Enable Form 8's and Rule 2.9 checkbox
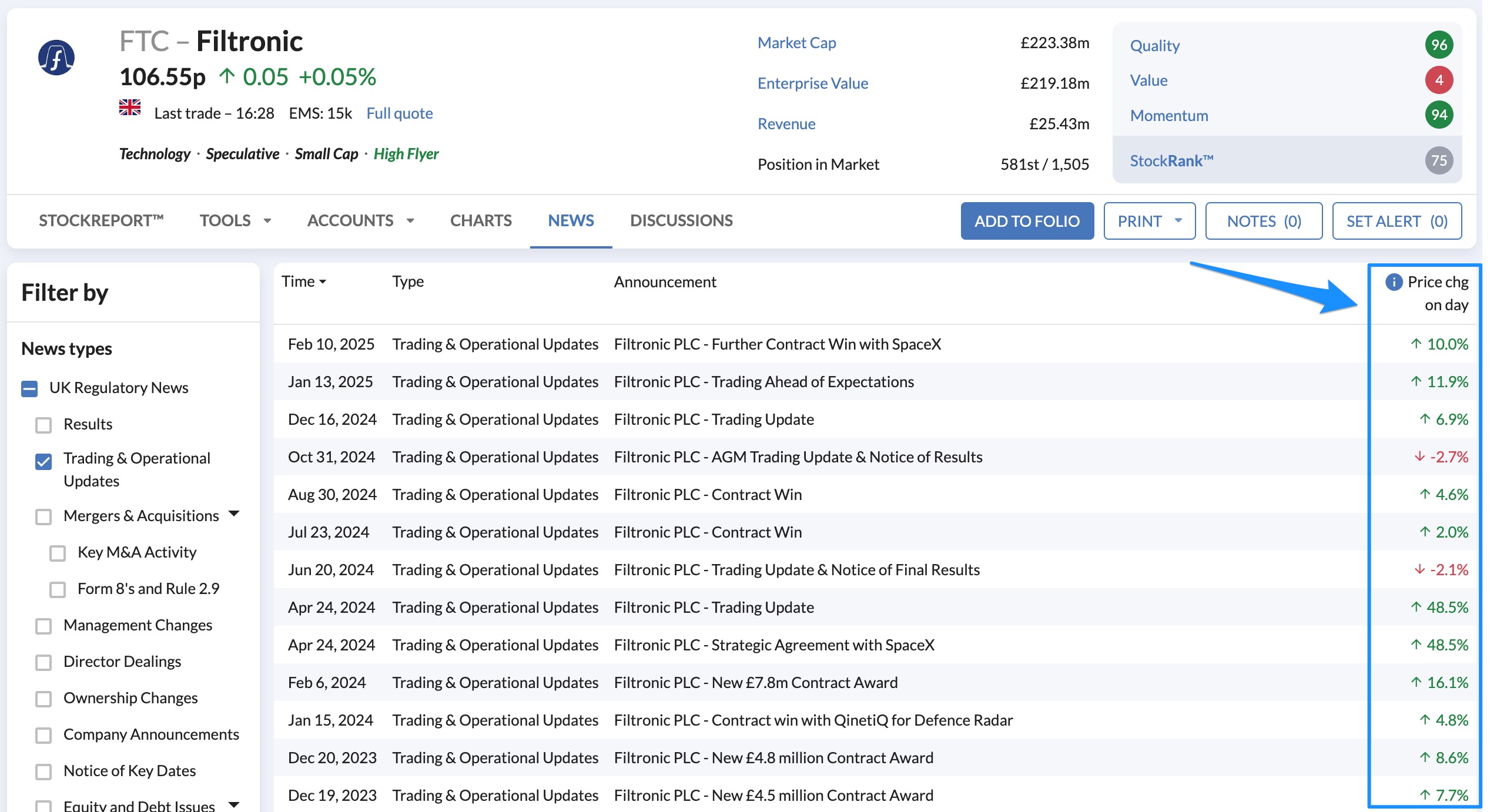1507x812 pixels. click(58, 589)
